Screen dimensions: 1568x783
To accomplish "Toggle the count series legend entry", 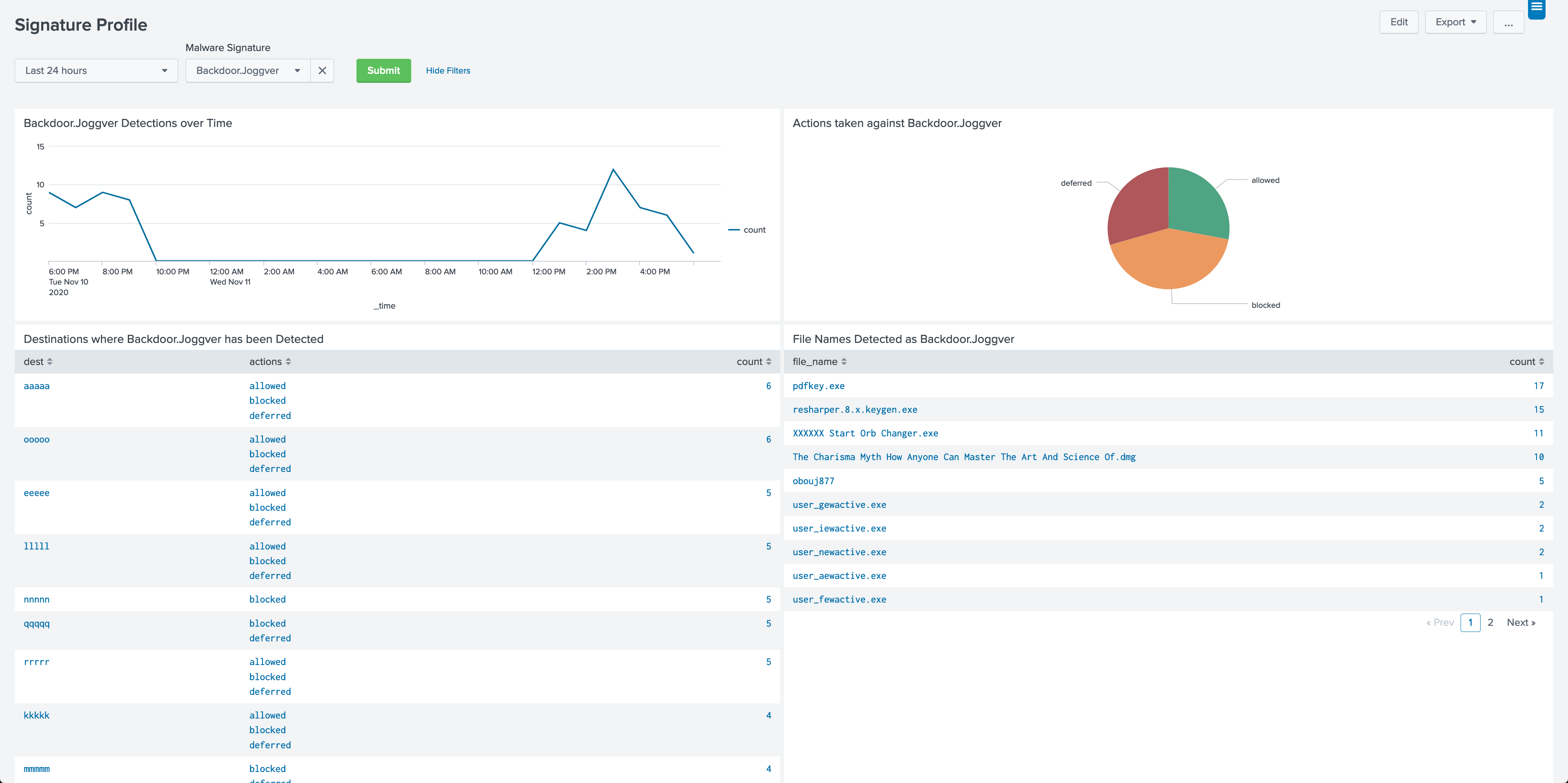I will [x=753, y=230].
